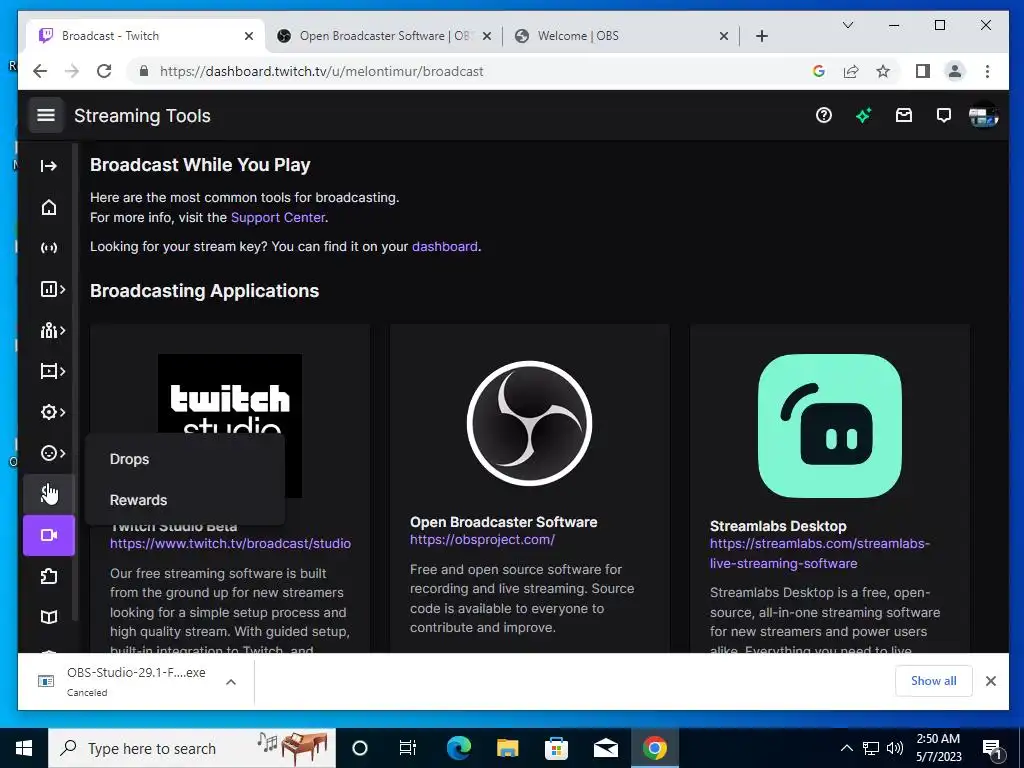Open the whispers chat icon
The height and width of the screenshot is (768, 1024).
(944, 116)
